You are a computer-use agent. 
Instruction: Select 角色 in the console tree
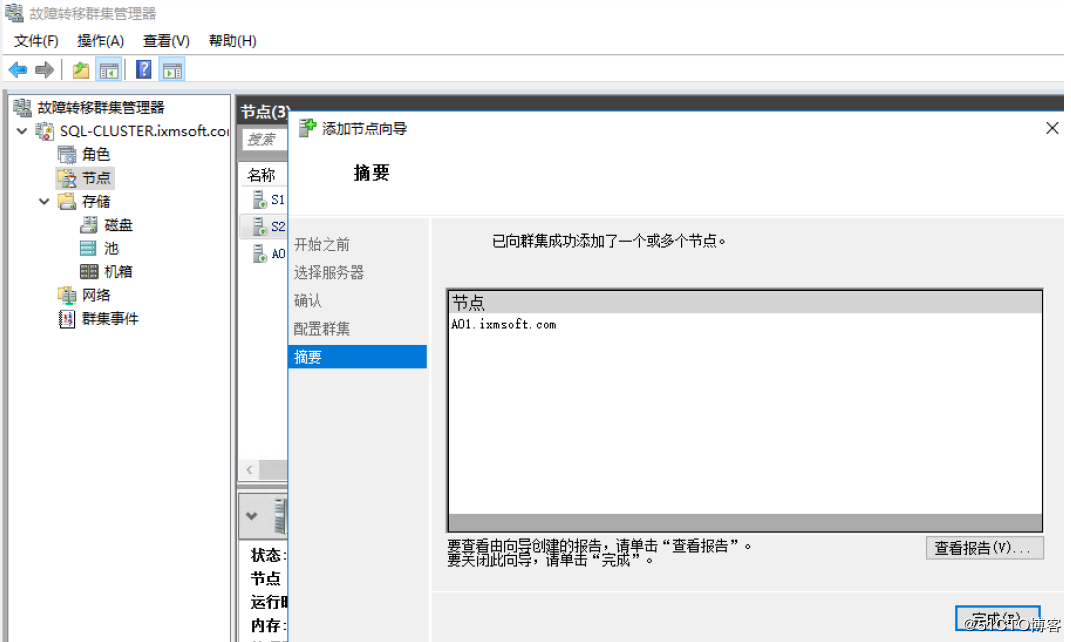coord(96,154)
